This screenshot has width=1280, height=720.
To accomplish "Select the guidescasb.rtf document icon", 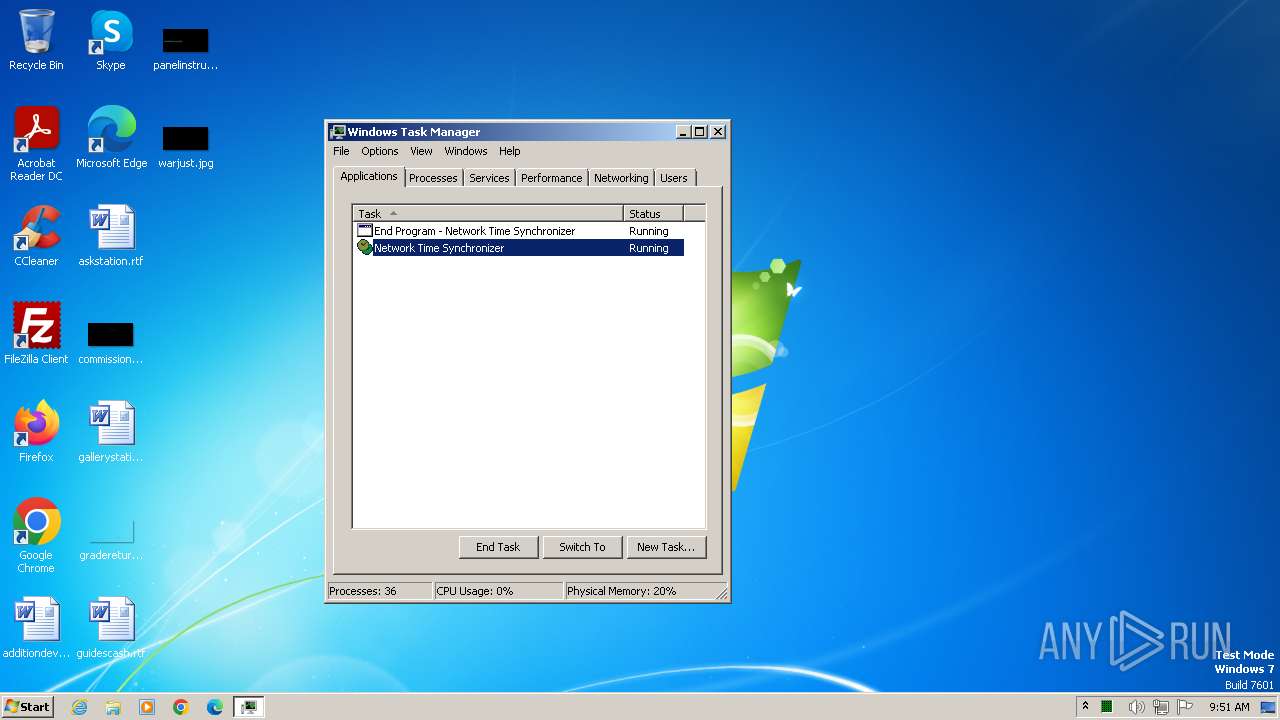I will click(111, 627).
